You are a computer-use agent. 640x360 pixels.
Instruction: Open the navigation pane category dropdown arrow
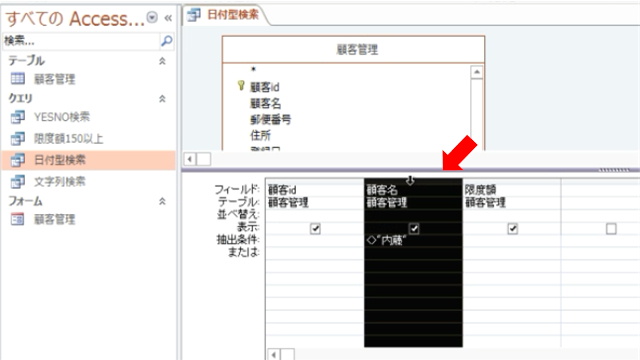click(x=152, y=18)
